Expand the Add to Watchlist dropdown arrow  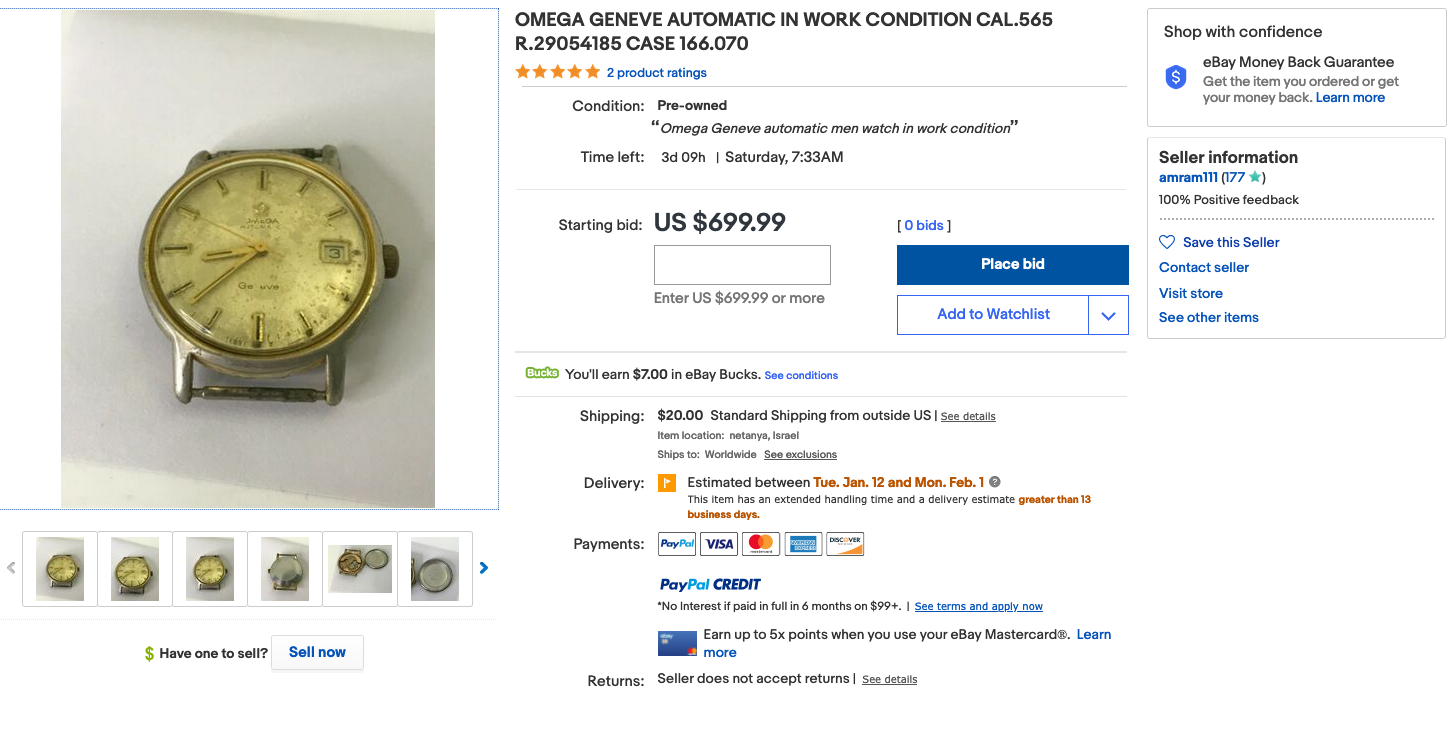tap(1108, 315)
